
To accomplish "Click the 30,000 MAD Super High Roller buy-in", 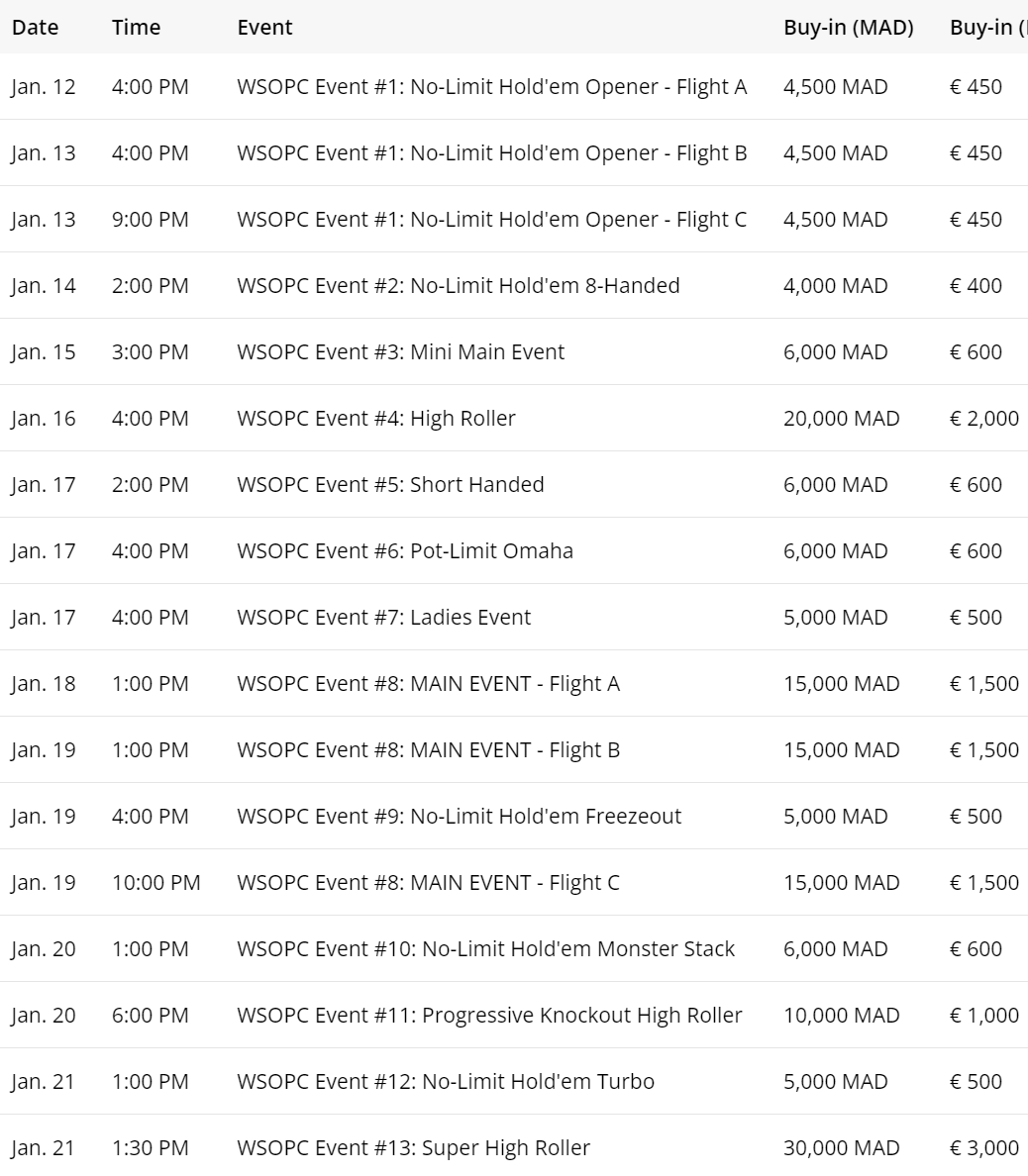I will (x=841, y=1148).
